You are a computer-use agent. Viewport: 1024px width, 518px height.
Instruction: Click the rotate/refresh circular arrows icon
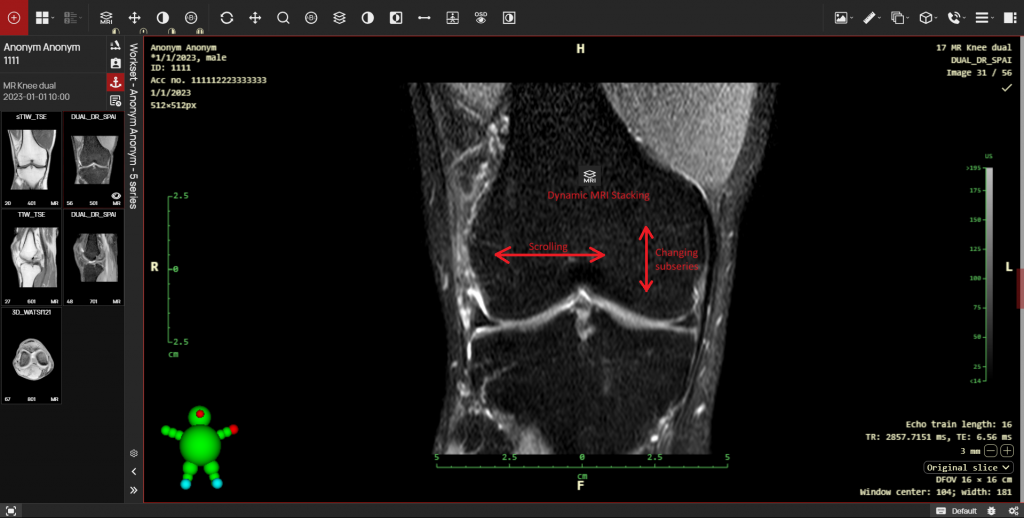[x=227, y=17]
